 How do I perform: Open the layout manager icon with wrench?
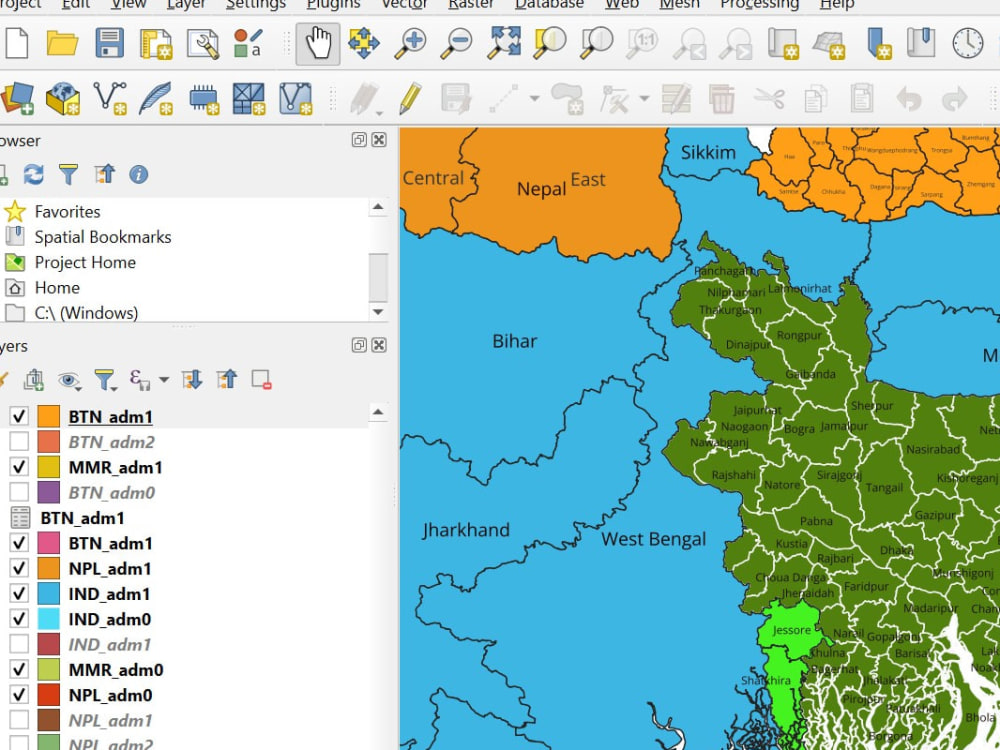(x=203, y=44)
